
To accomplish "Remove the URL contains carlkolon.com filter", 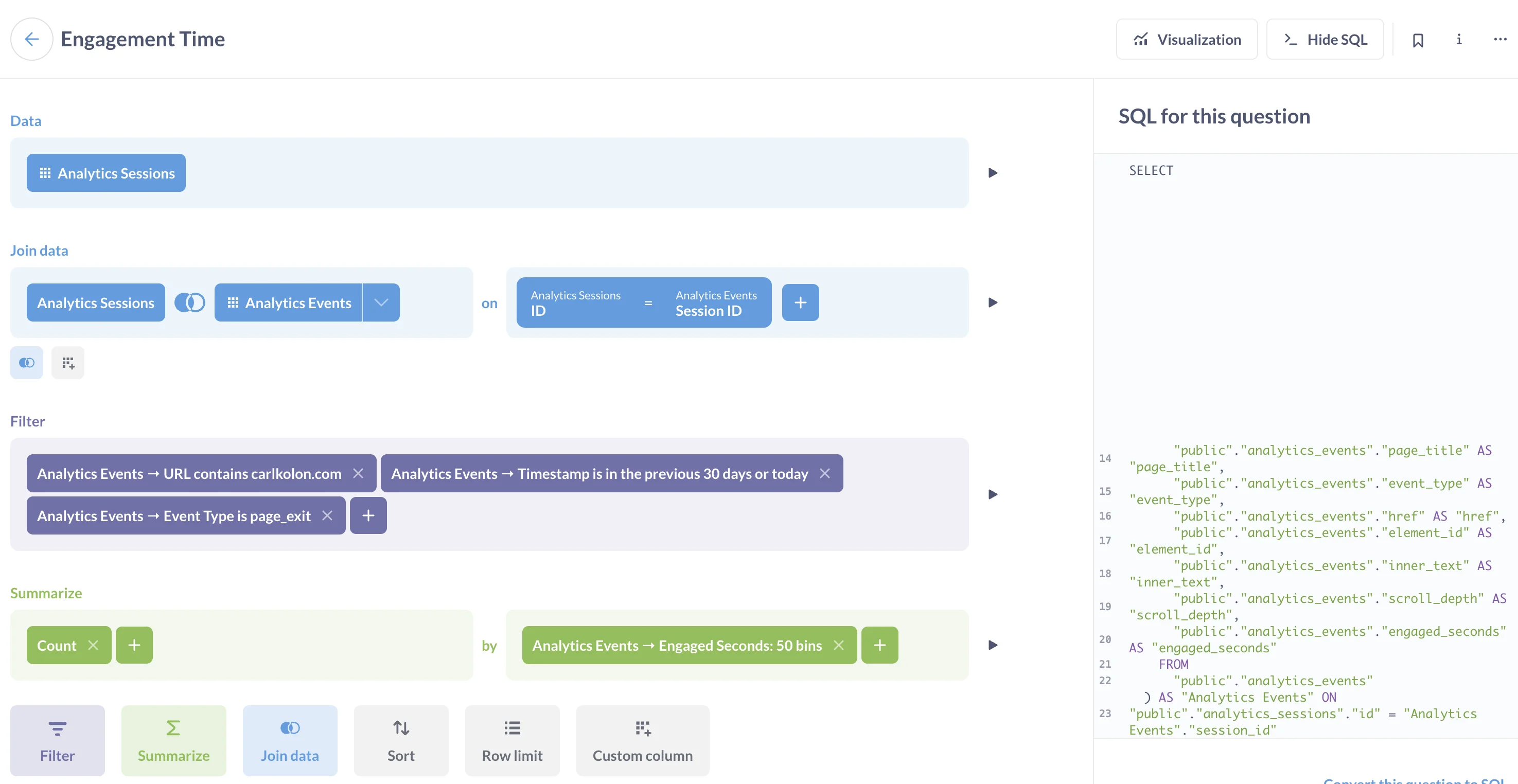I will pos(358,474).
